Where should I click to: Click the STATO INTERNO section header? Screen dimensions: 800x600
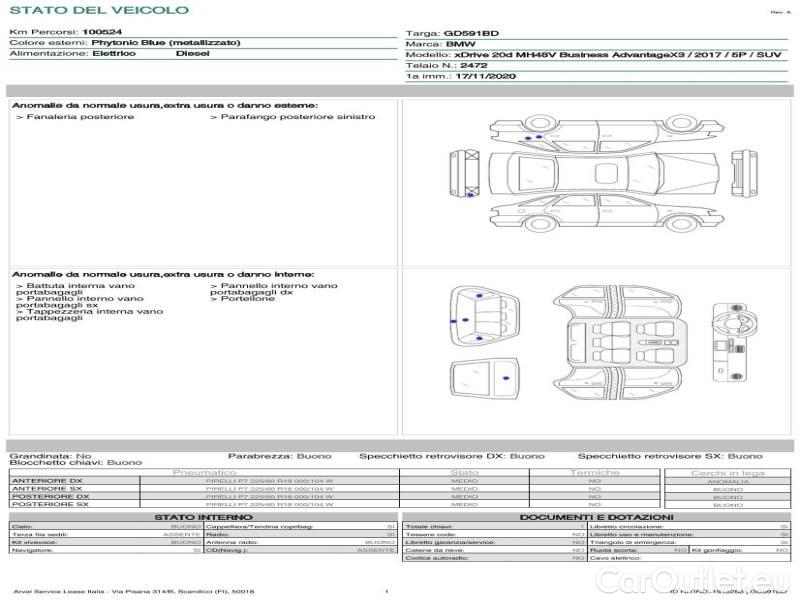pyautogui.click(x=203, y=517)
